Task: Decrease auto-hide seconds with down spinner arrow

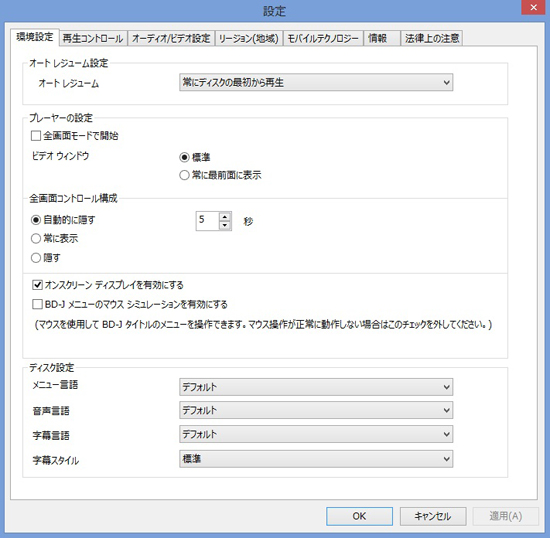Action: coord(224,225)
